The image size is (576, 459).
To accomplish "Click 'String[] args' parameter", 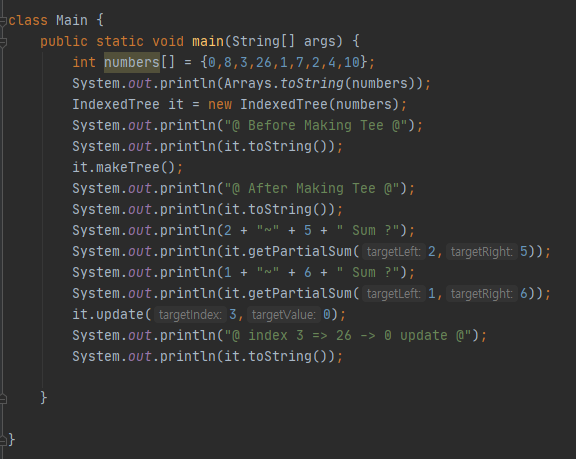I will [283, 41].
